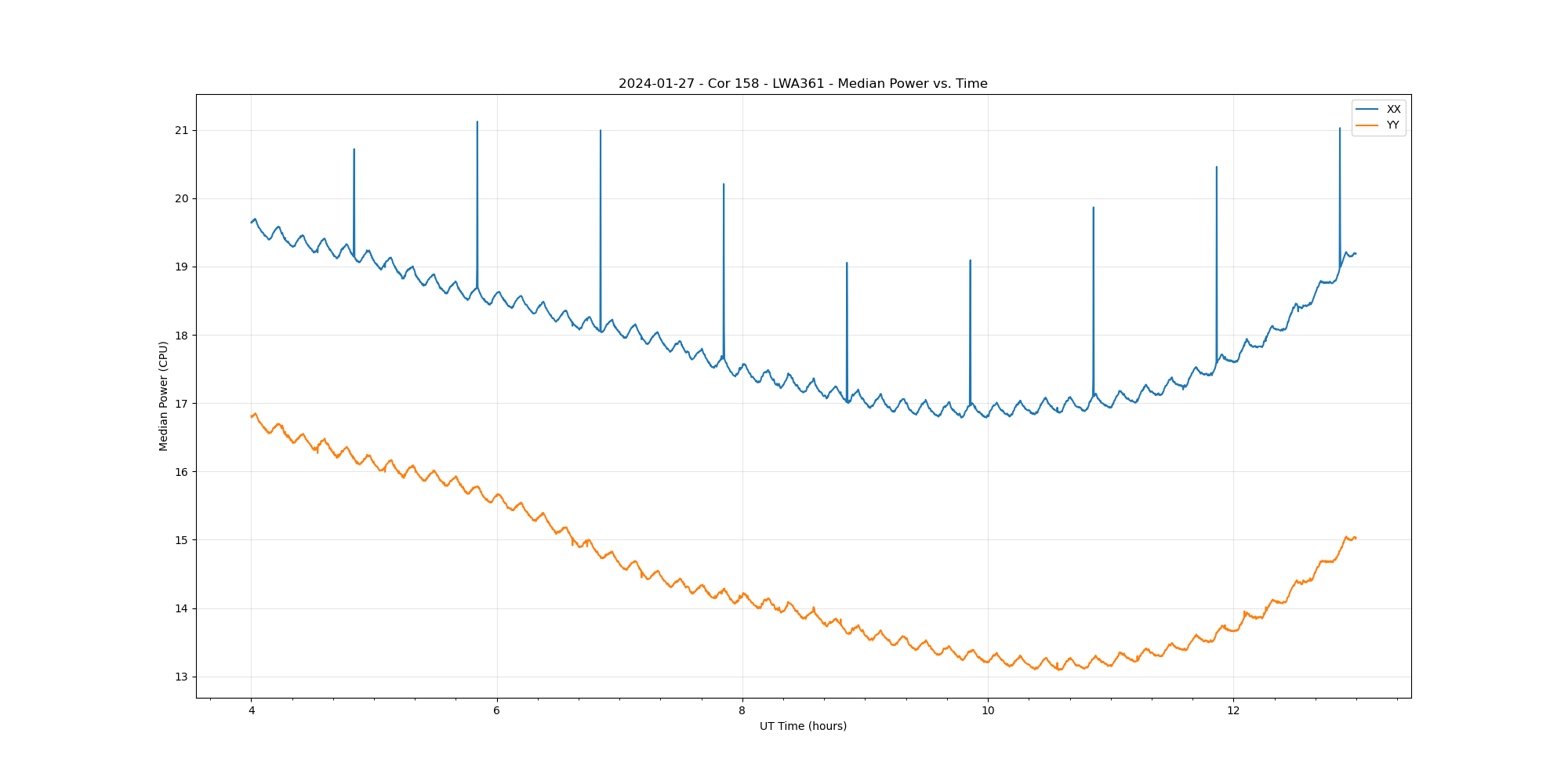1568x784 pixels.
Task: Click the XX spike peak just before hour 8
Action: click(x=724, y=184)
